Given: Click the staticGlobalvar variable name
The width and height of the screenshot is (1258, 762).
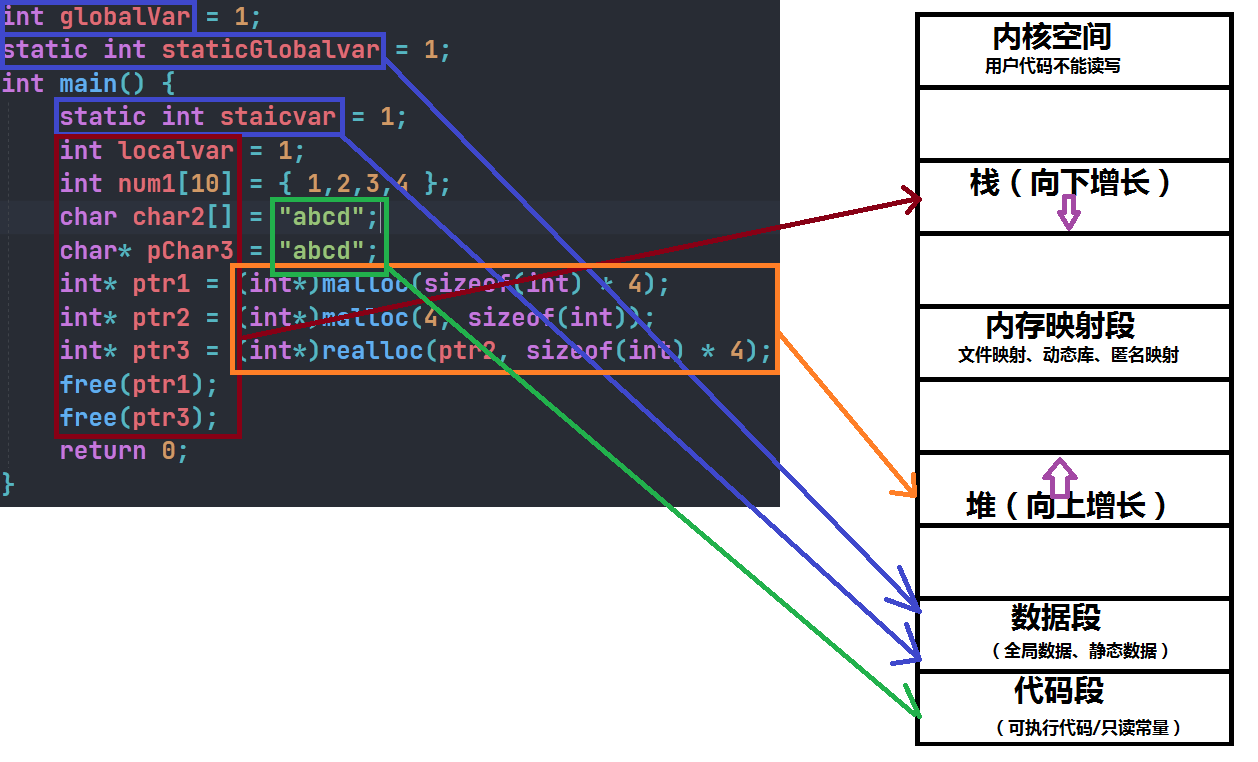Looking at the screenshot, I should point(270,50).
